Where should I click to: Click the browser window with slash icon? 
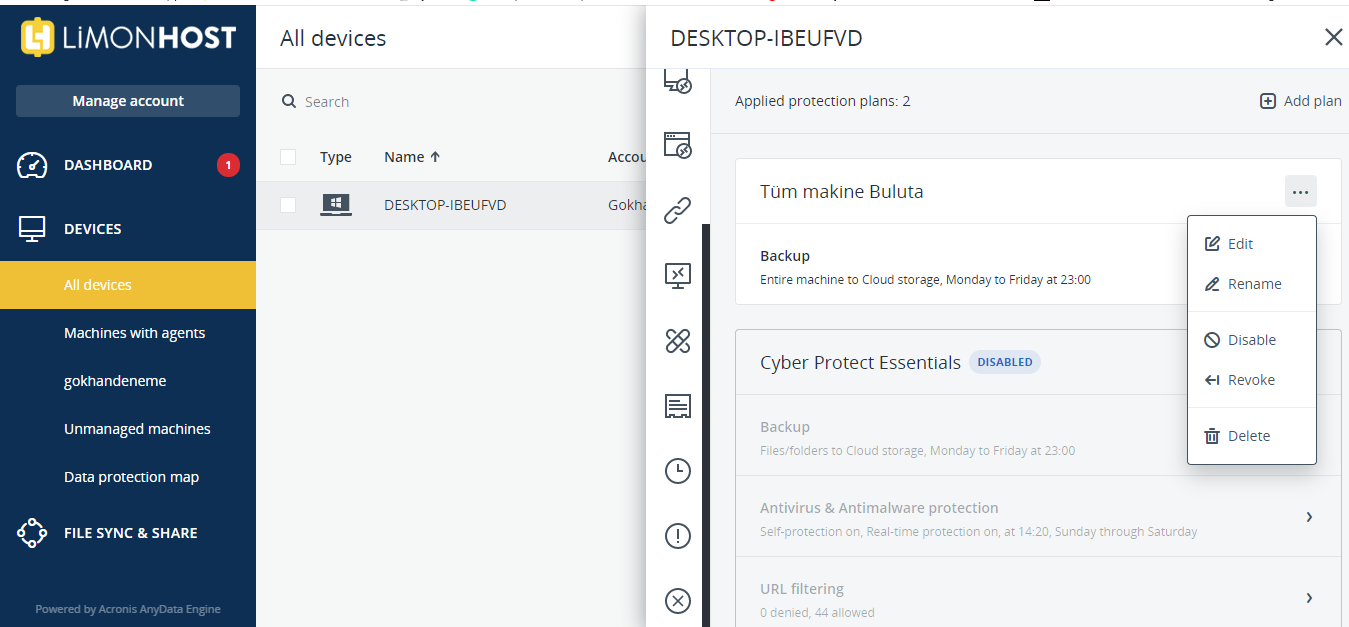[678, 145]
